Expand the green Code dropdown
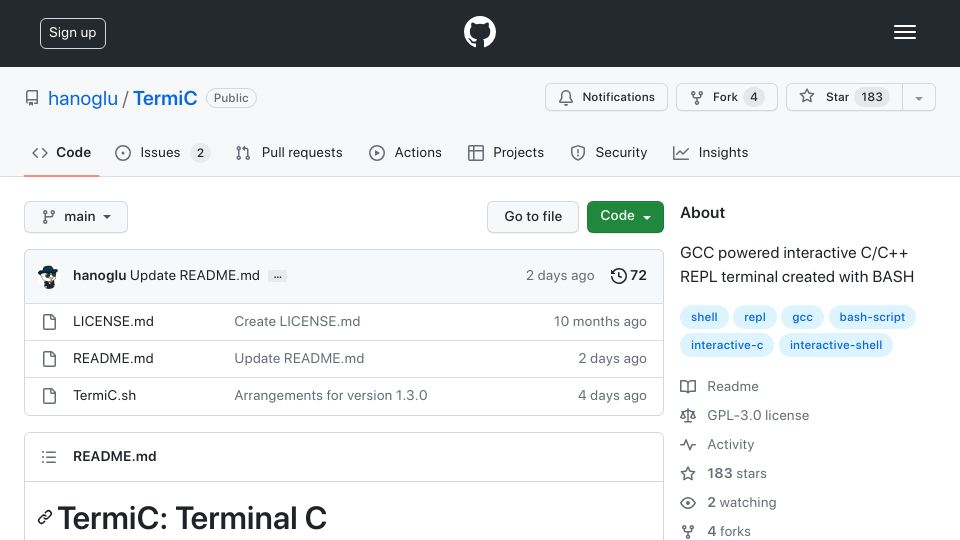 coord(625,217)
